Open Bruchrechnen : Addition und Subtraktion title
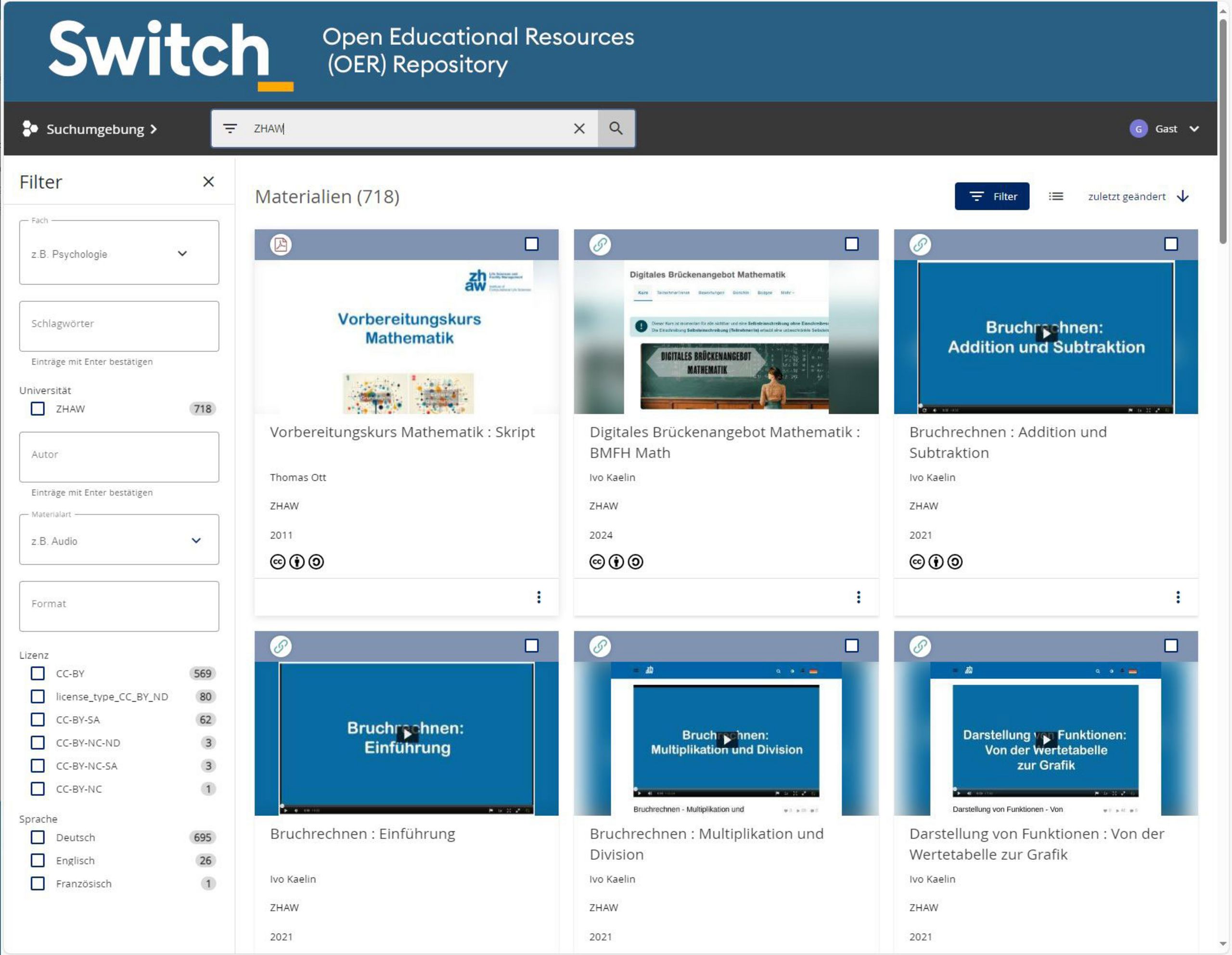This screenshot has width=1232, height=955. 1008,442
